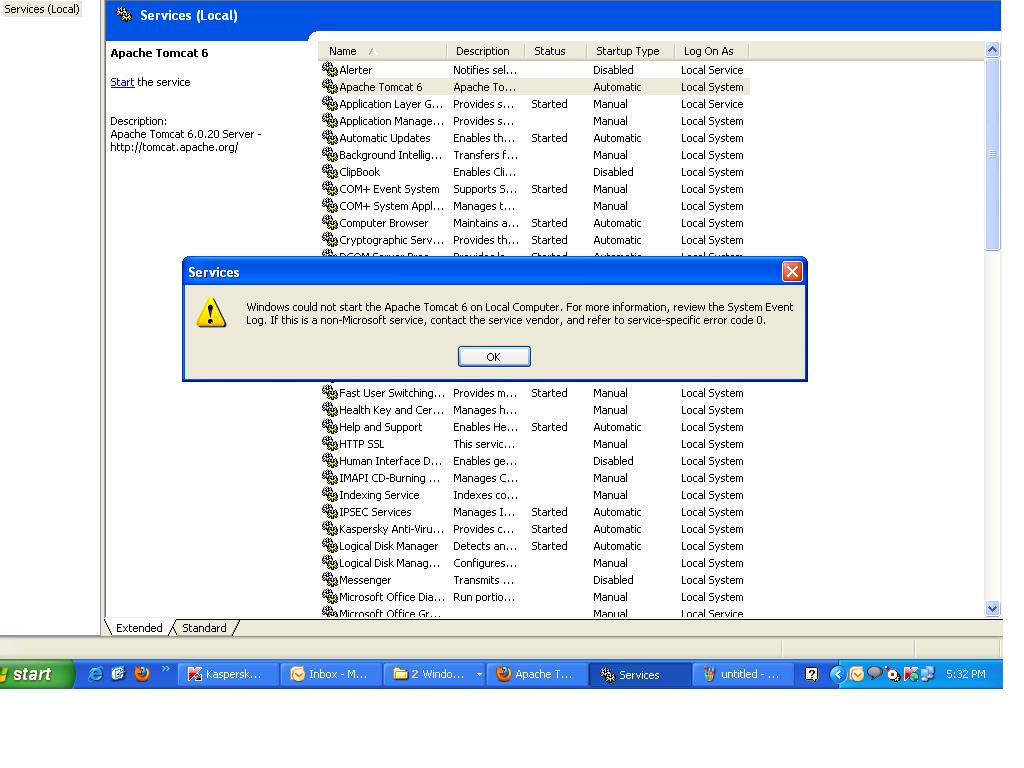Click the scroll down arrow of services list
The width and height of the screenshot is (1024, 768).
coord(992,609)
